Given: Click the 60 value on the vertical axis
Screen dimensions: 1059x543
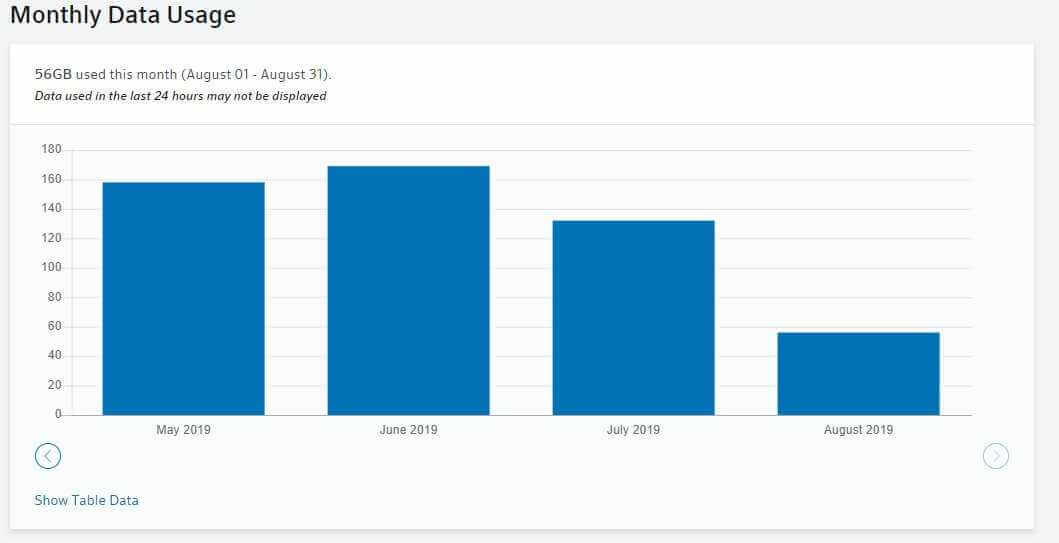Looking at the screenshot, I should (54, 326).
